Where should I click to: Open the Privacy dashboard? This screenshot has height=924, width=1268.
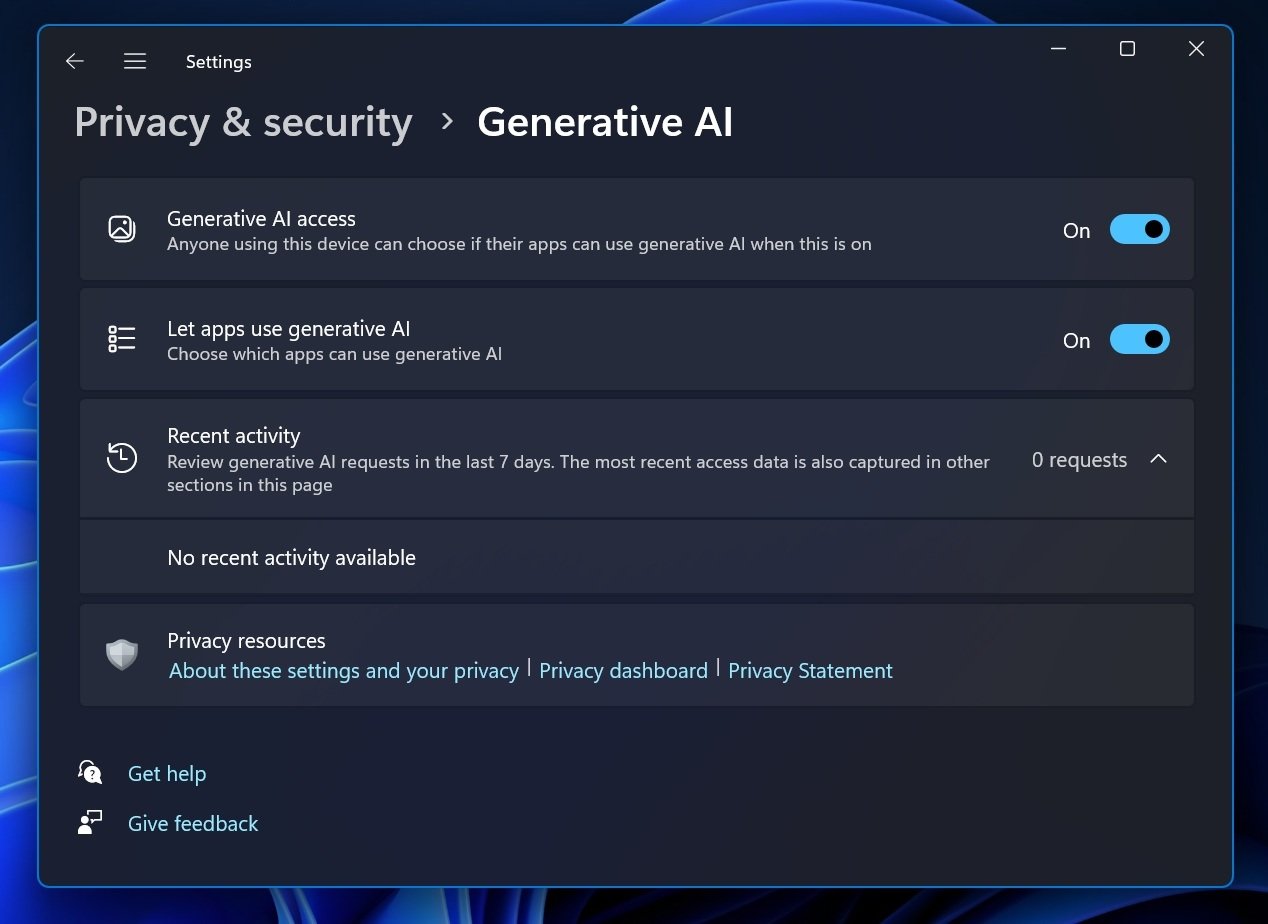coord(623,670)
